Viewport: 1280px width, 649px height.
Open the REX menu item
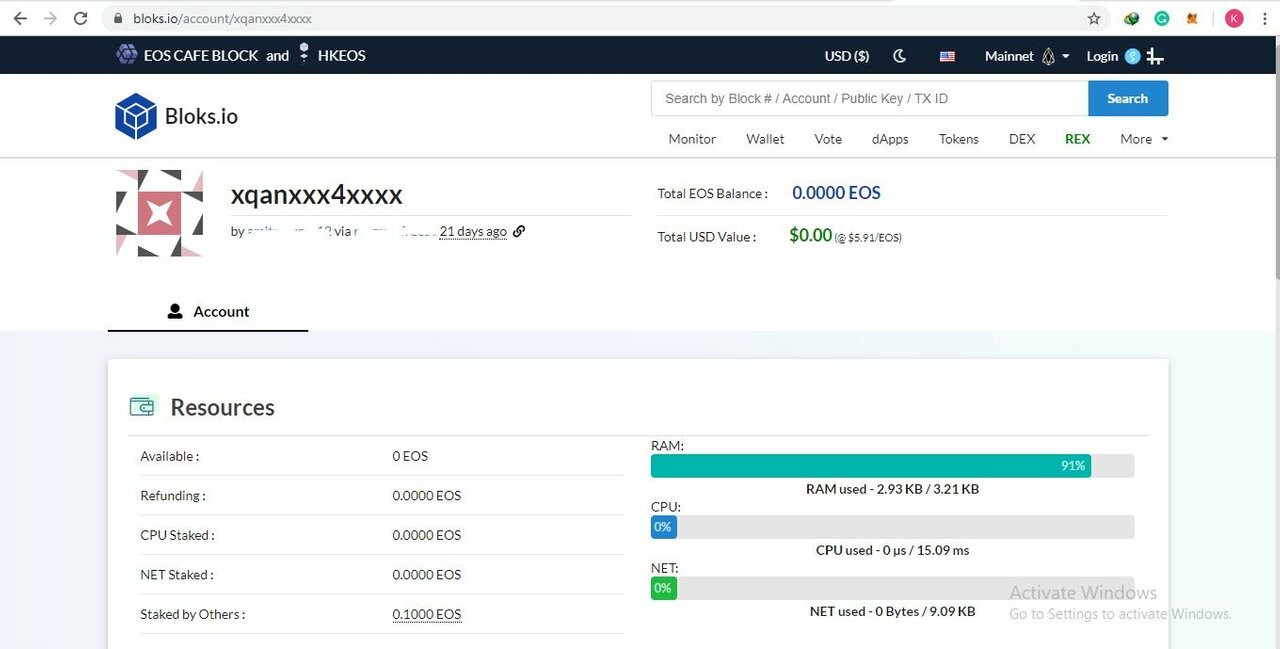(1077, 139)
